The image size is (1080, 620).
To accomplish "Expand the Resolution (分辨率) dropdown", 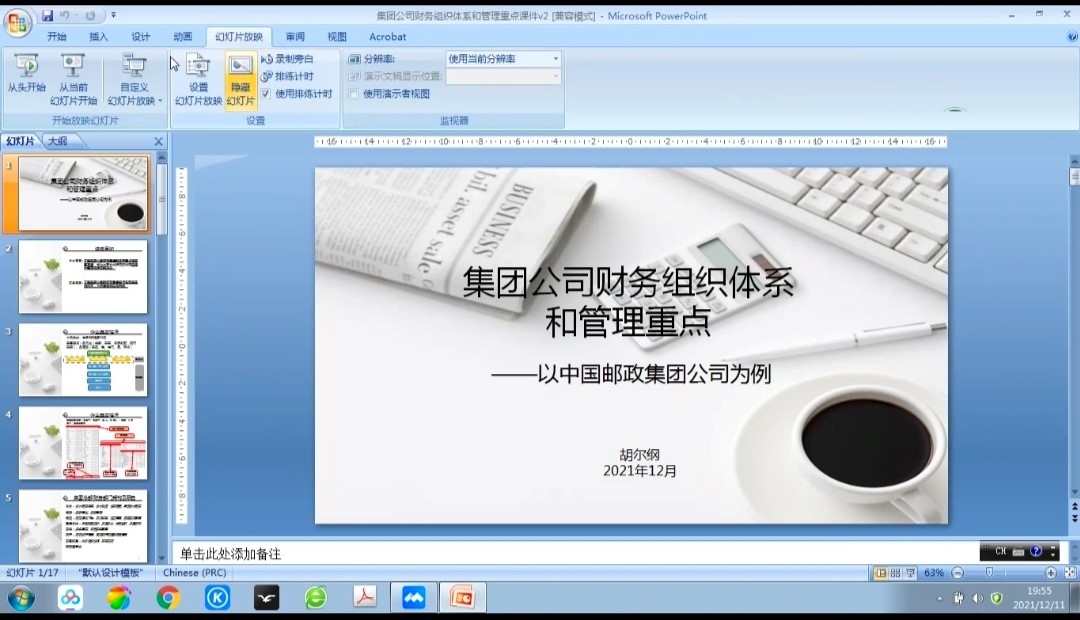I will click(x=556, y=59).
